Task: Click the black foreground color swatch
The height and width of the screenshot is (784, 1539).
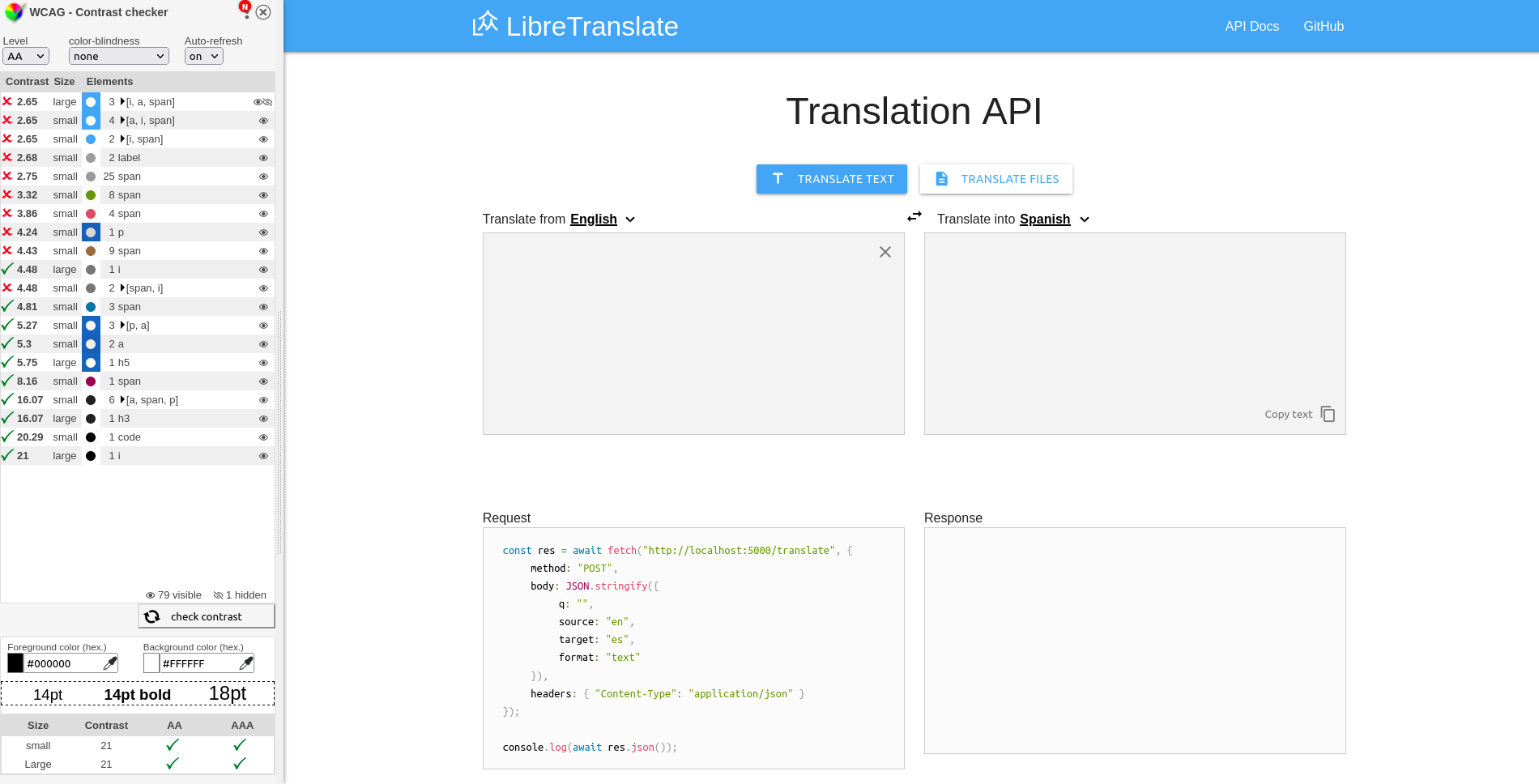Action: click(x=15, y=663)
